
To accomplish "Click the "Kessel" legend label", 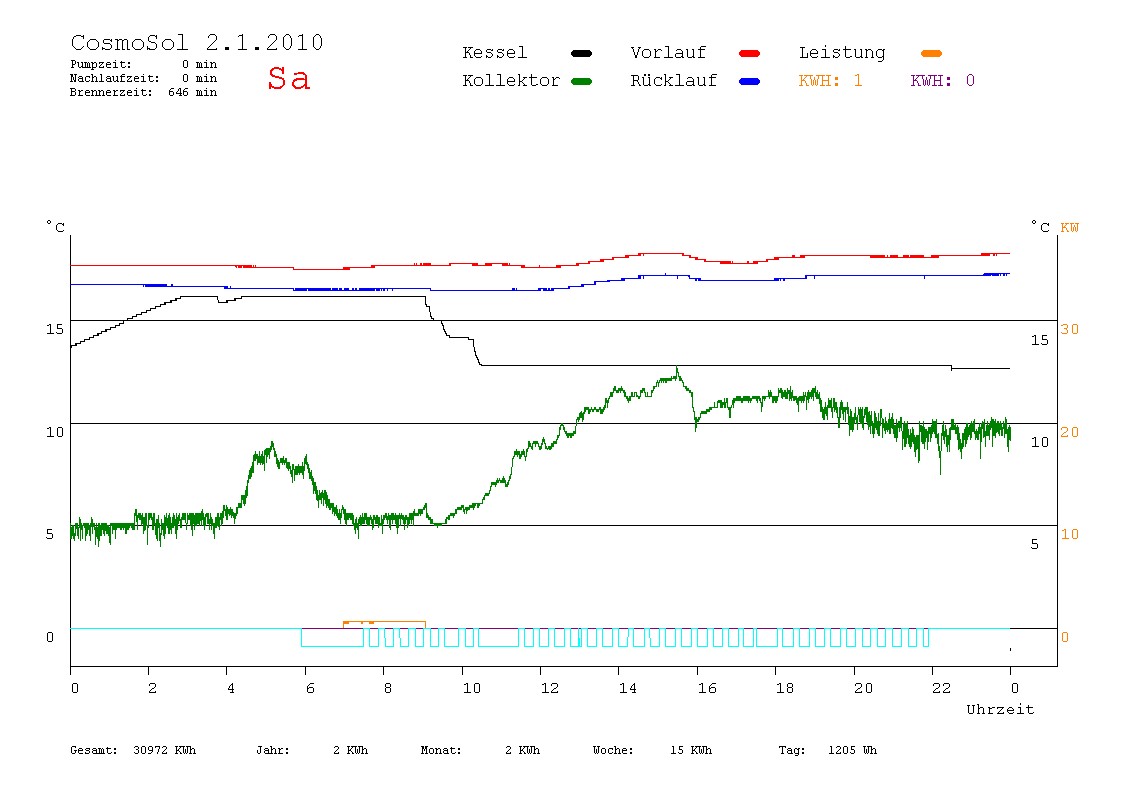I will click(x=494, y=53).
